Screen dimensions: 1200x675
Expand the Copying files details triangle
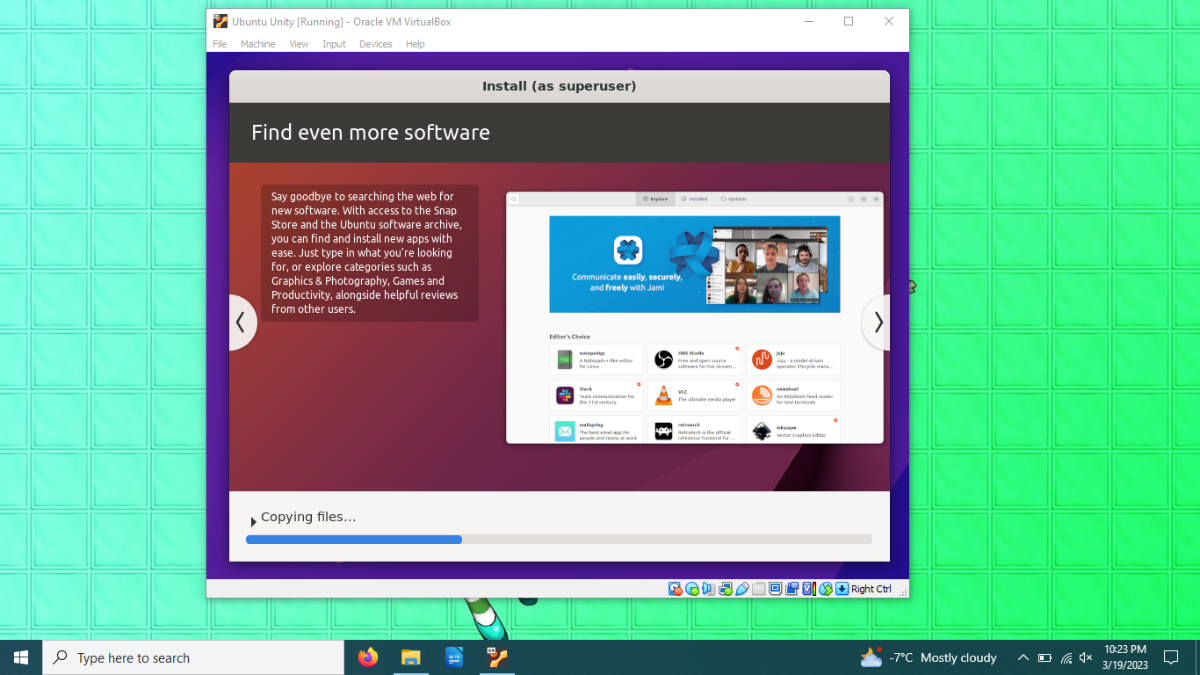(x=253, y=521)
